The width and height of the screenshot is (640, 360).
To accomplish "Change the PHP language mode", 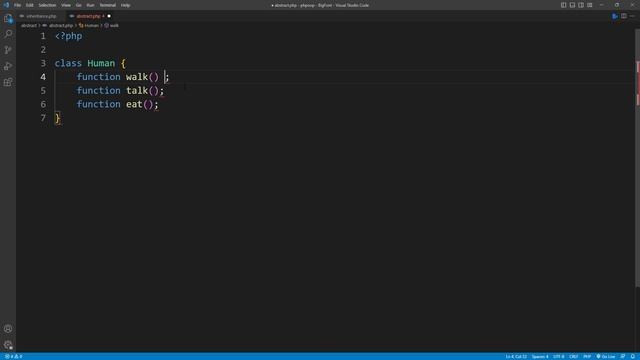I will coord(587,356).
